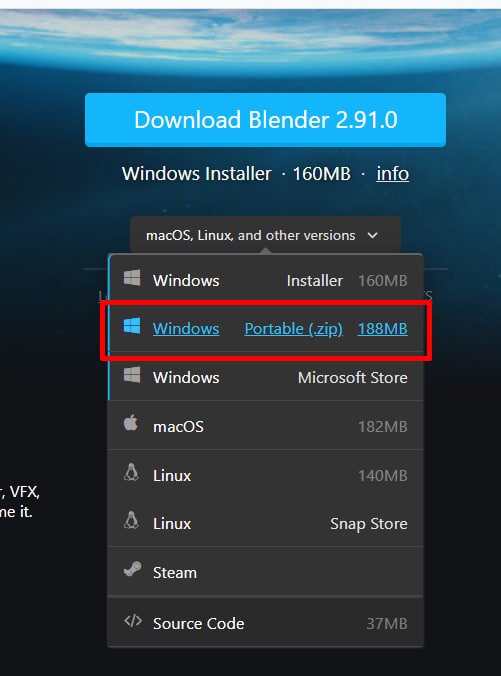Click the chevron arrow on versions dropdown
Viewport: 501px width, 676px height.
click(373, 235)
